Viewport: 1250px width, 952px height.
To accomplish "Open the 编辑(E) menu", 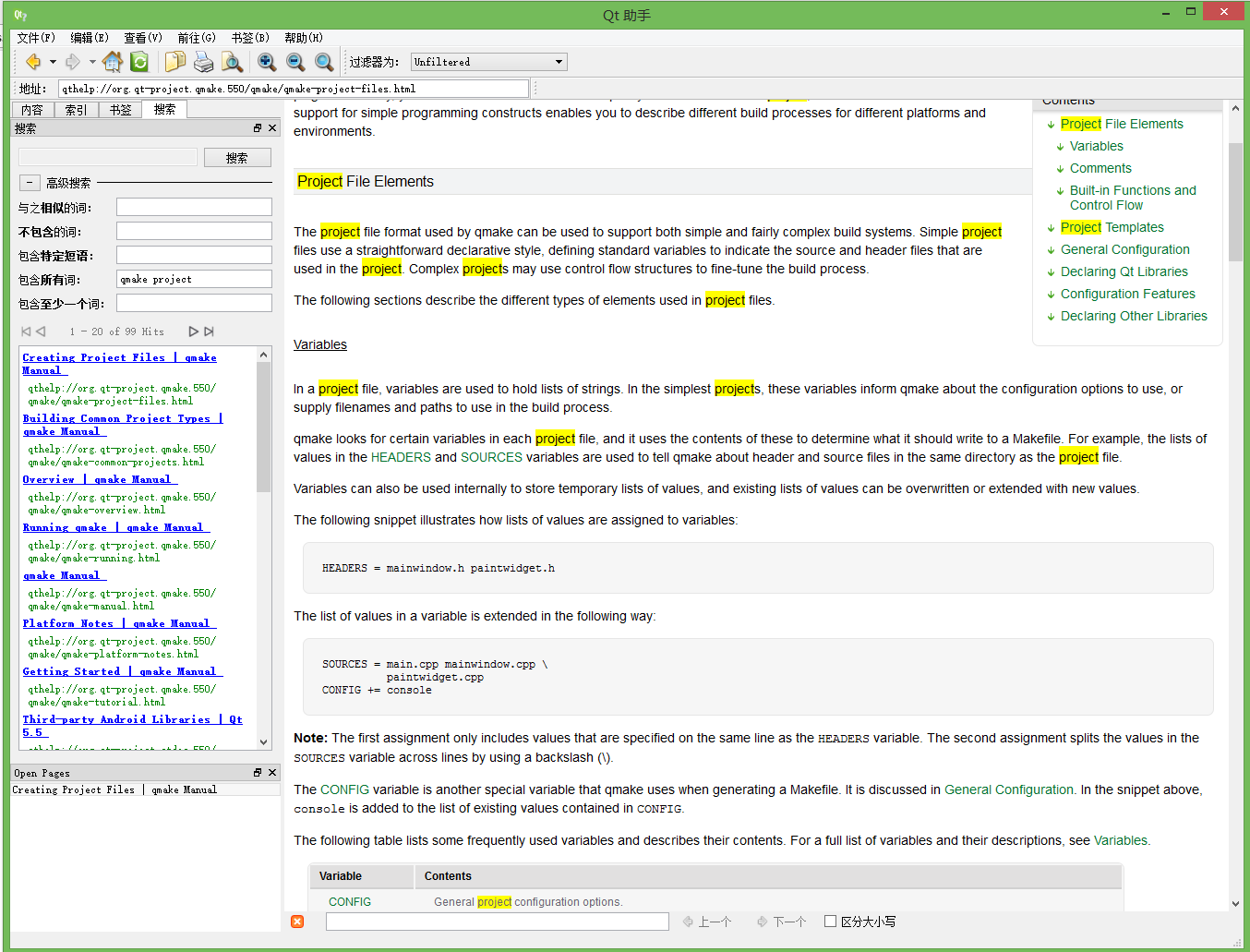I will click(90, 38).
